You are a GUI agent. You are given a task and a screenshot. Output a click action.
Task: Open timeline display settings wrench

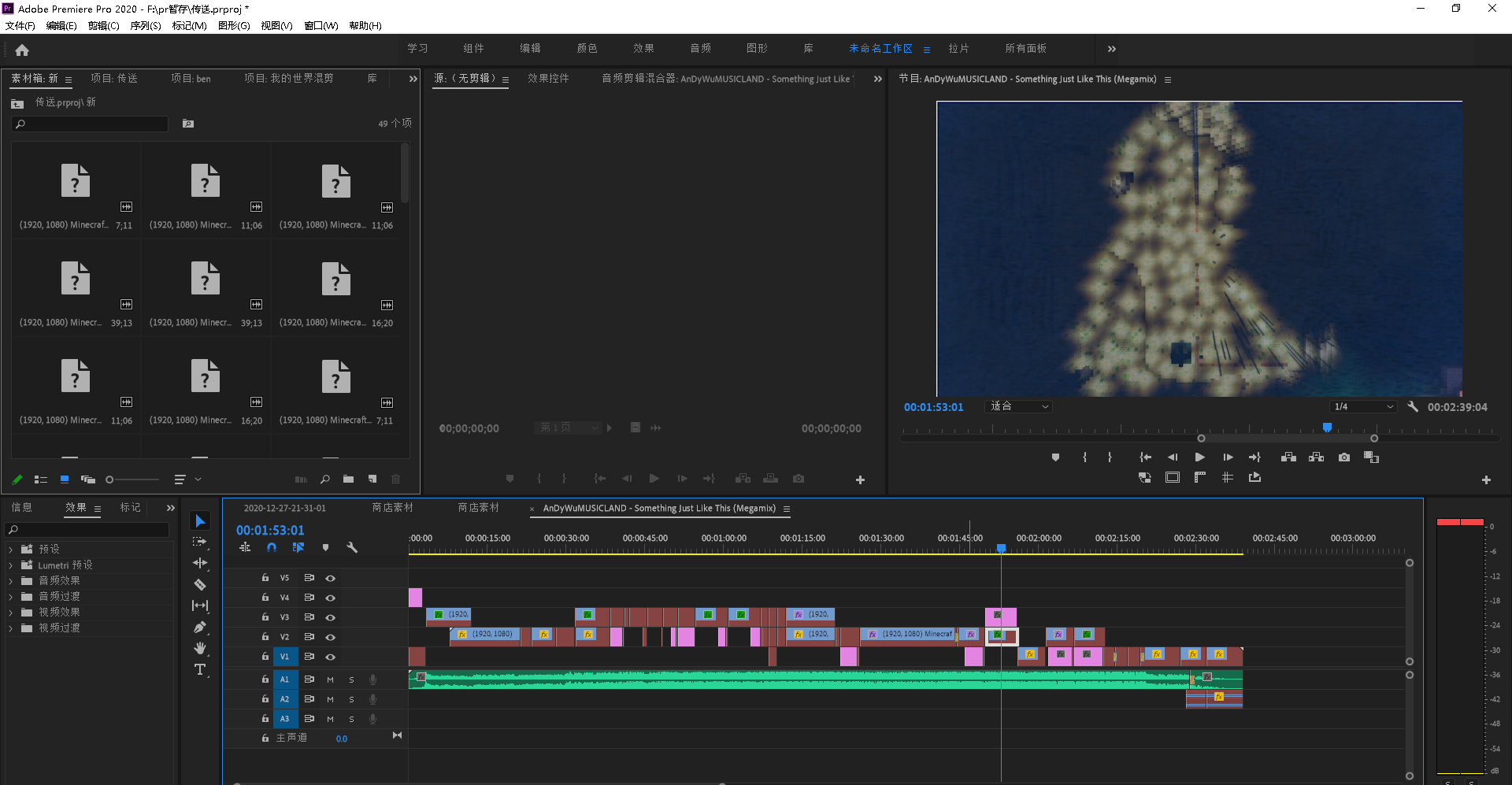point(352,547)
